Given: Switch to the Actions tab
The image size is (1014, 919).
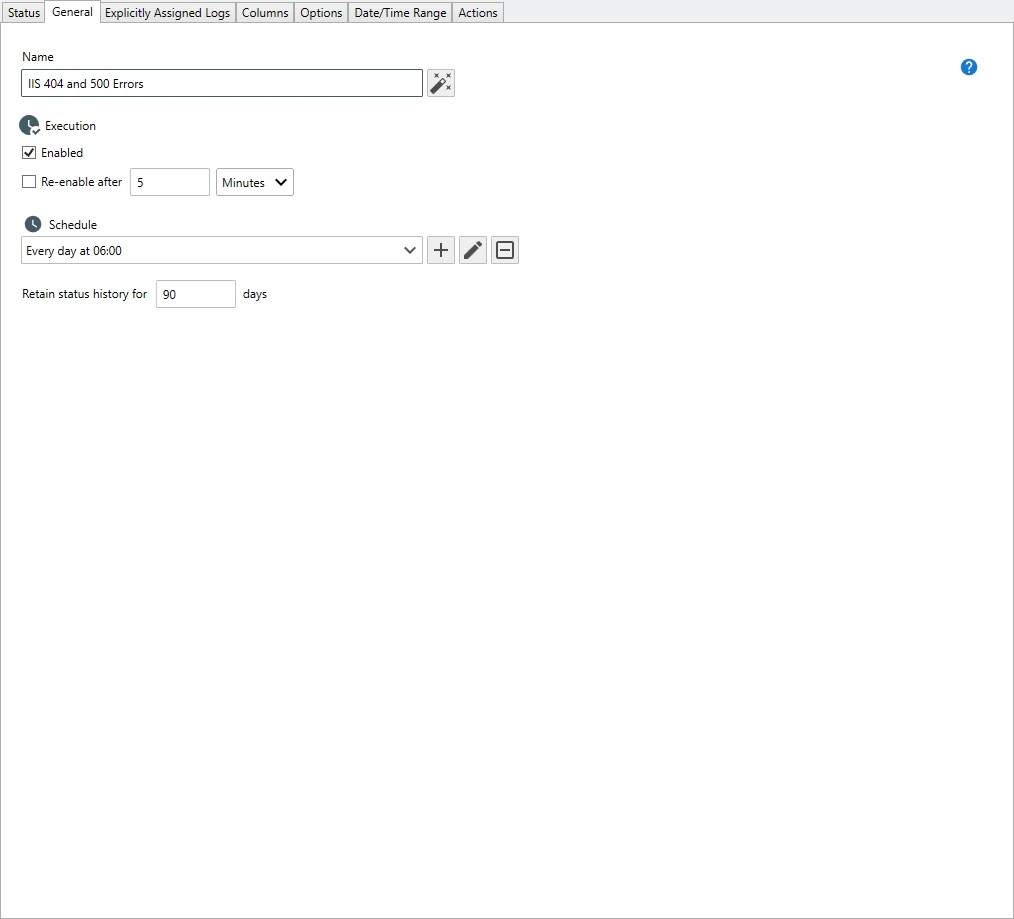Looking at the screenshot, I should (477, 13).
